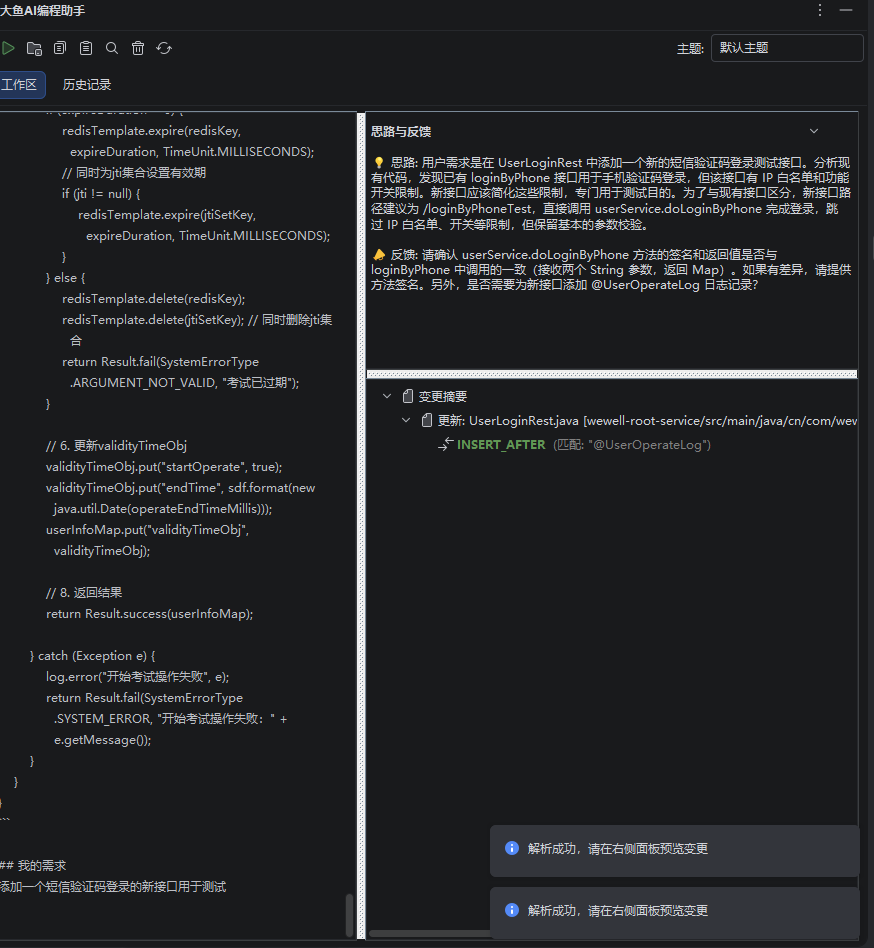The height and width of the screenshot is (948, 874).
Task: Click the 变更摘要 clipboard icon
Action: (408, 397)
